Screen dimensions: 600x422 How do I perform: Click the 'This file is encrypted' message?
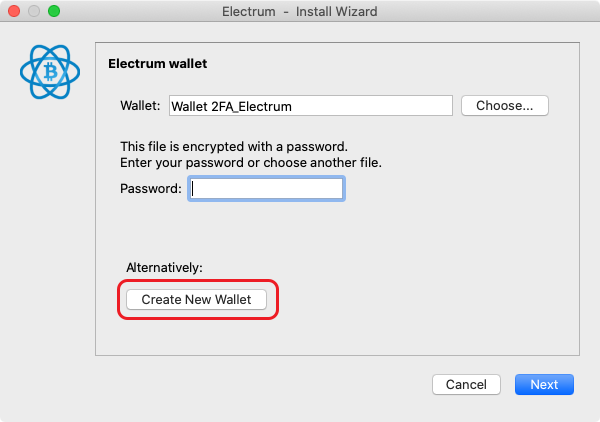(234, 147)
